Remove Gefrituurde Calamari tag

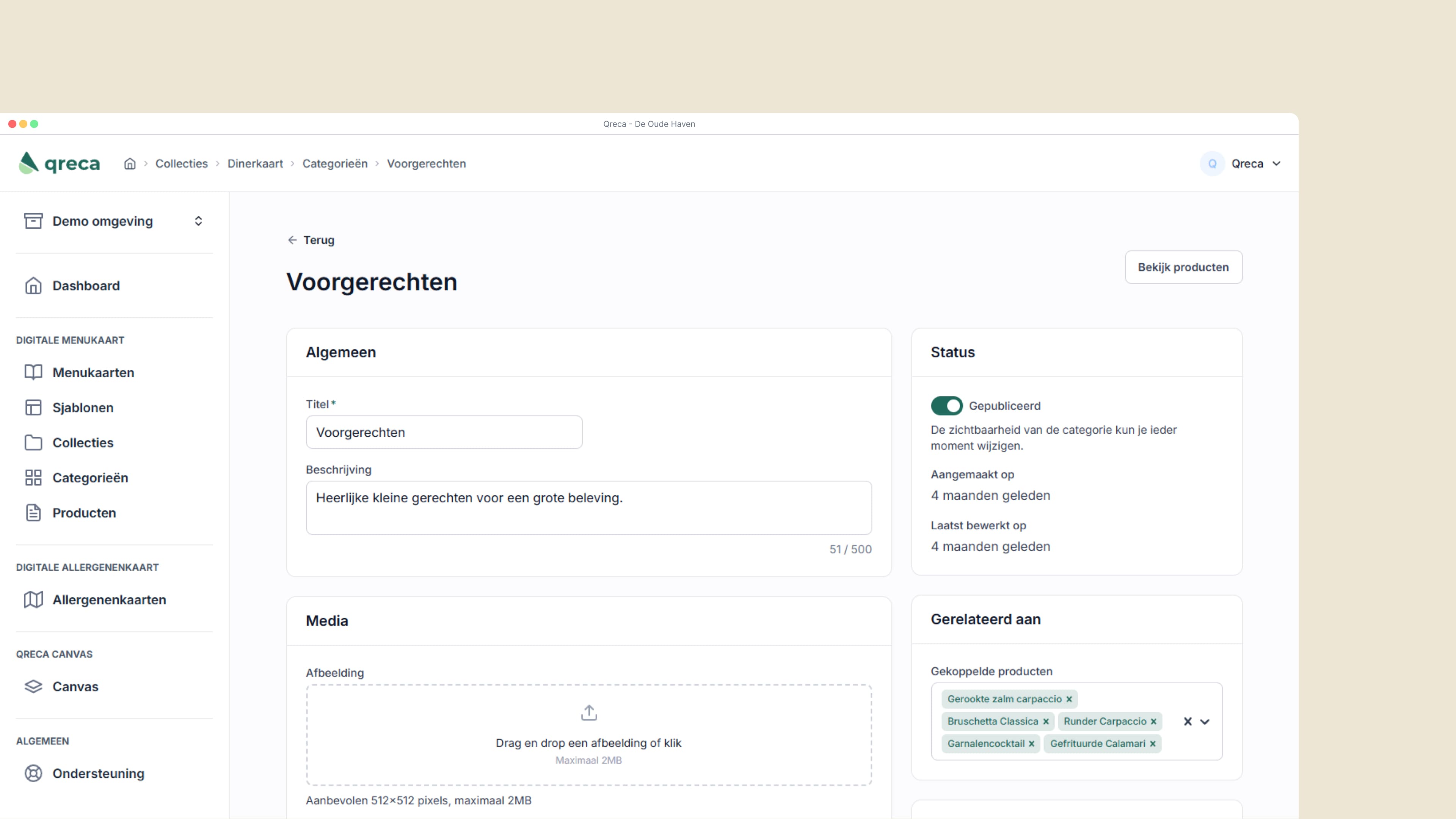coord(1153,744)
